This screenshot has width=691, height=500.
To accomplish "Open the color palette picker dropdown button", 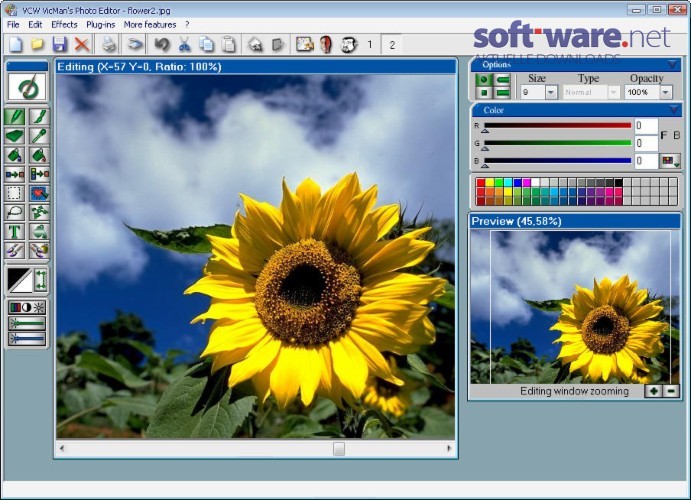I will 669,161.
